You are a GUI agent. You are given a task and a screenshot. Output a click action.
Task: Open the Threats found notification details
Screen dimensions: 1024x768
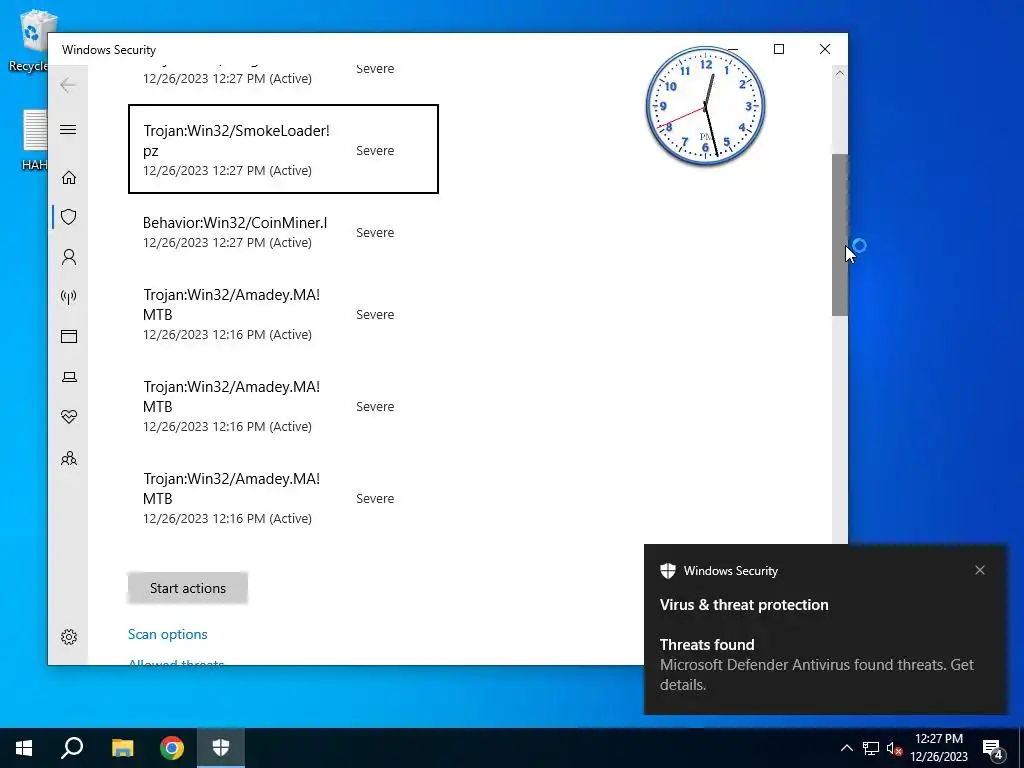[825, 664]
